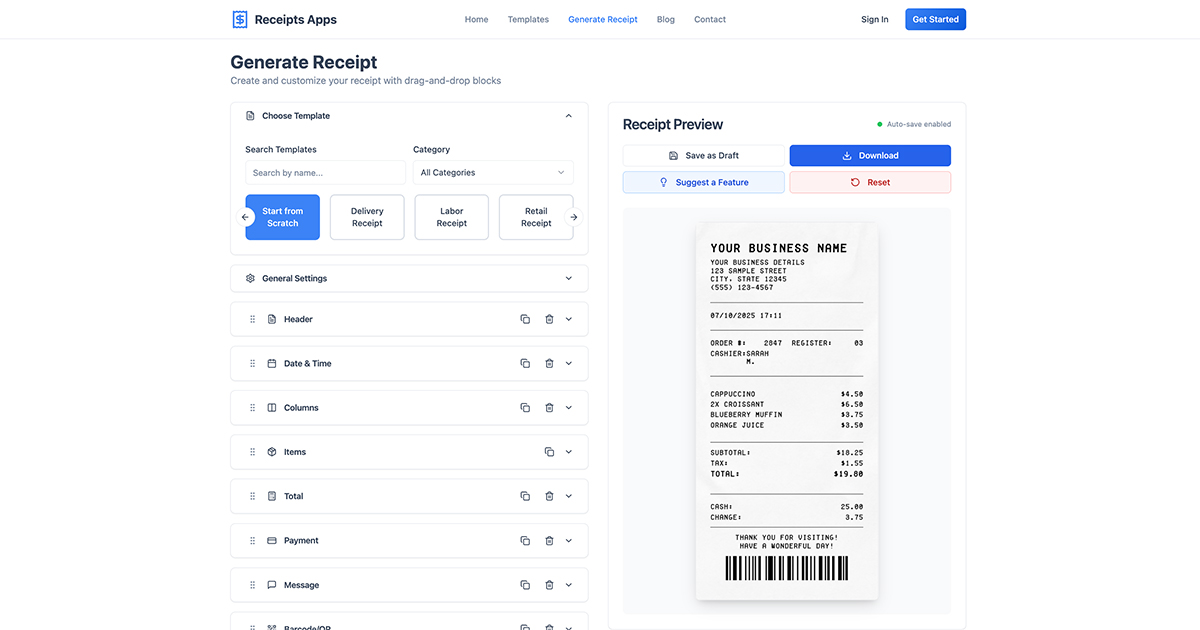Delete the Date & Time block

(549, 363)
